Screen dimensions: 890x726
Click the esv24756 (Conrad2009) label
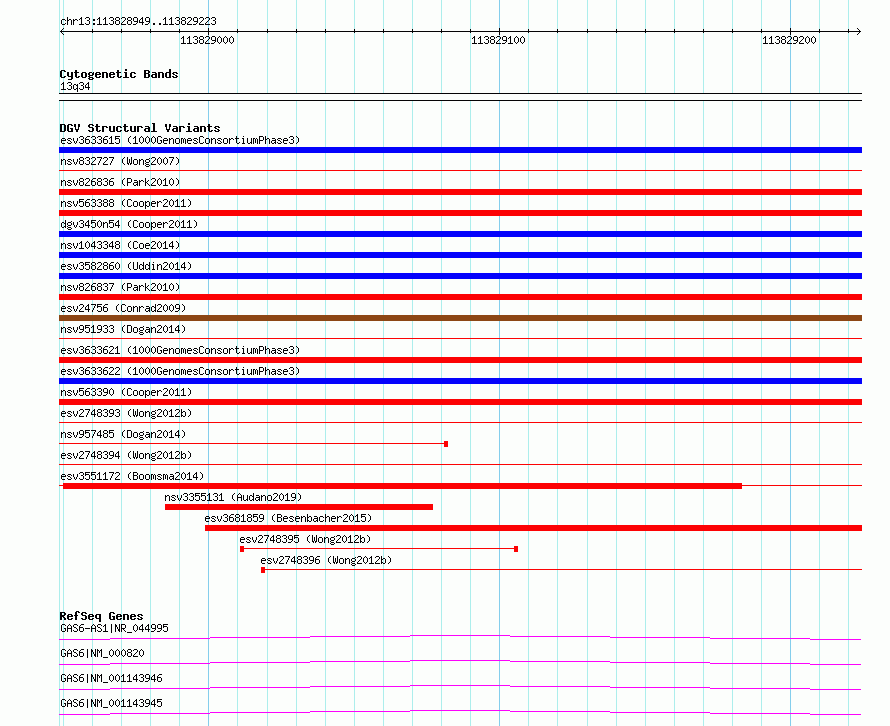123,308
